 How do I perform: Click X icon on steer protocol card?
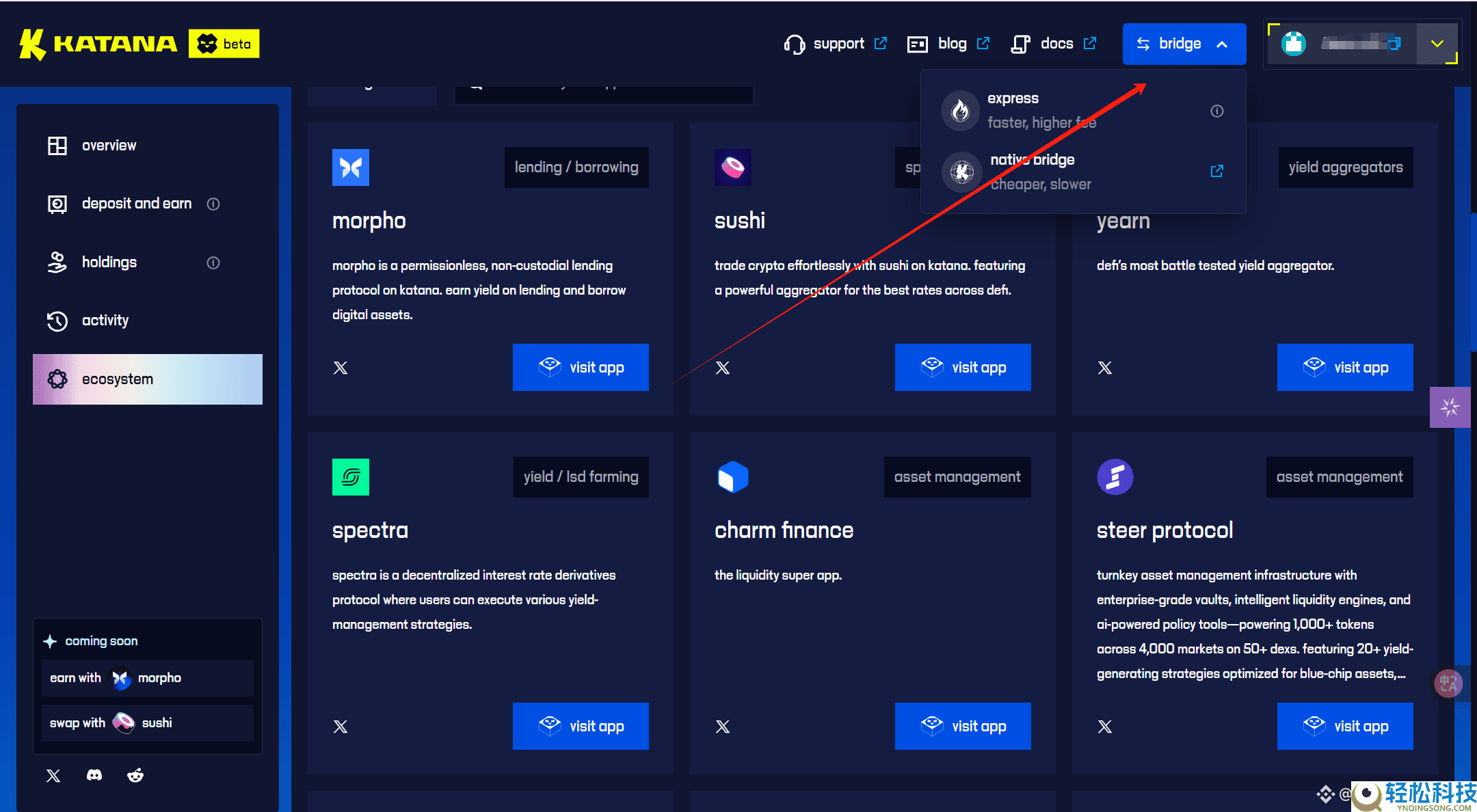click(1105, 727)
